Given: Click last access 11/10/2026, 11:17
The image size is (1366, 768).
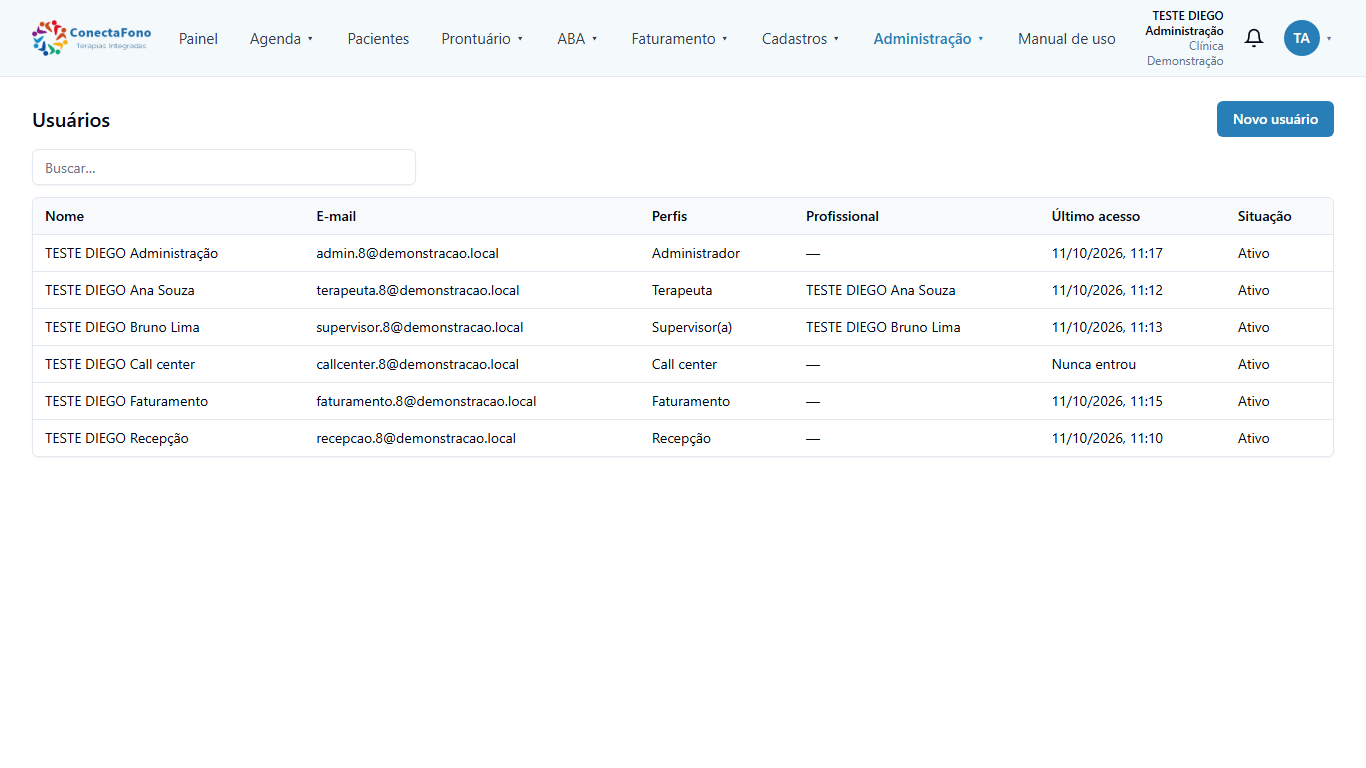Looking at the screenshot, I should pos(1107,253).
